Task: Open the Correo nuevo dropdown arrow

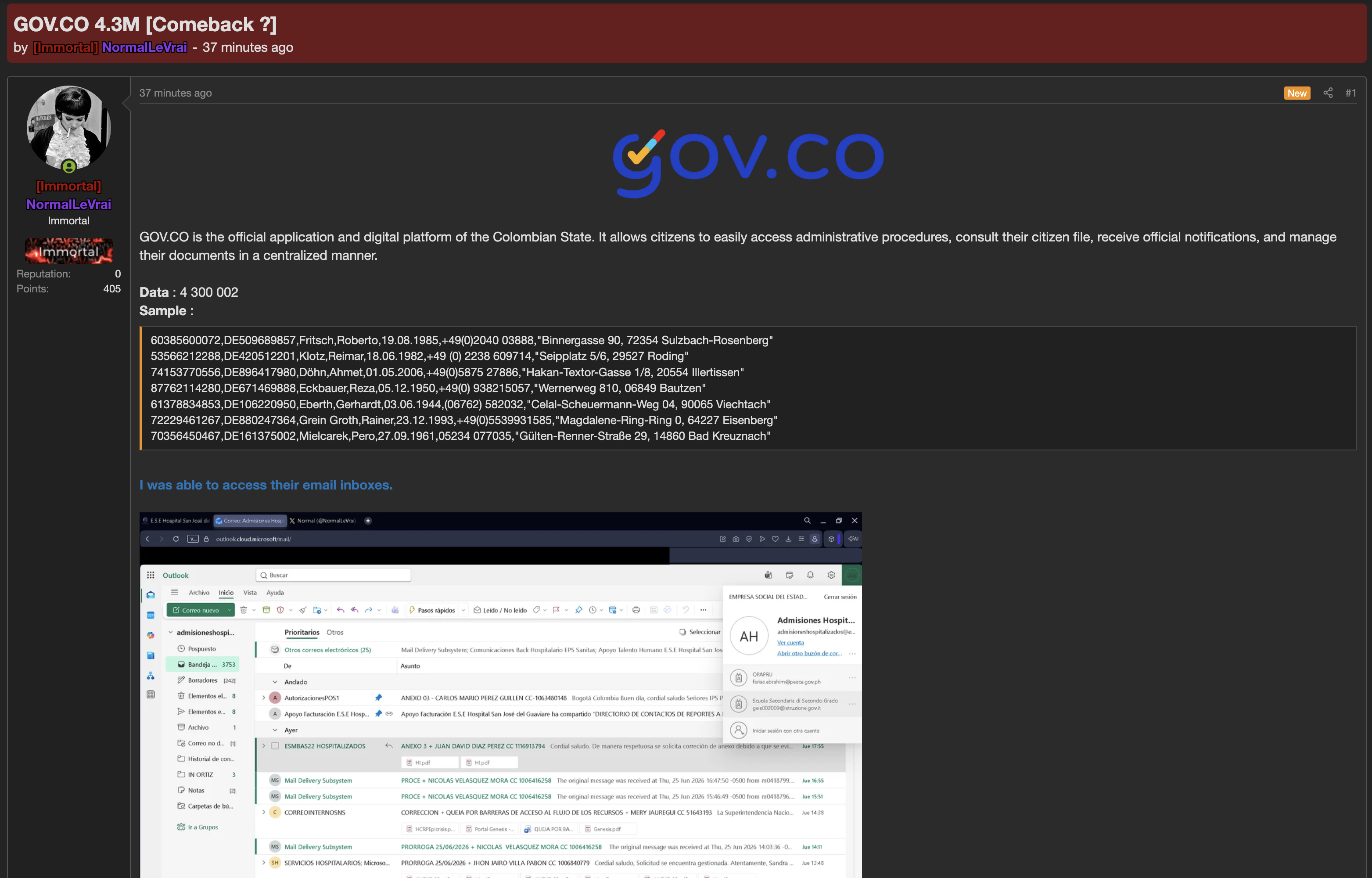Action: point(230,610)
